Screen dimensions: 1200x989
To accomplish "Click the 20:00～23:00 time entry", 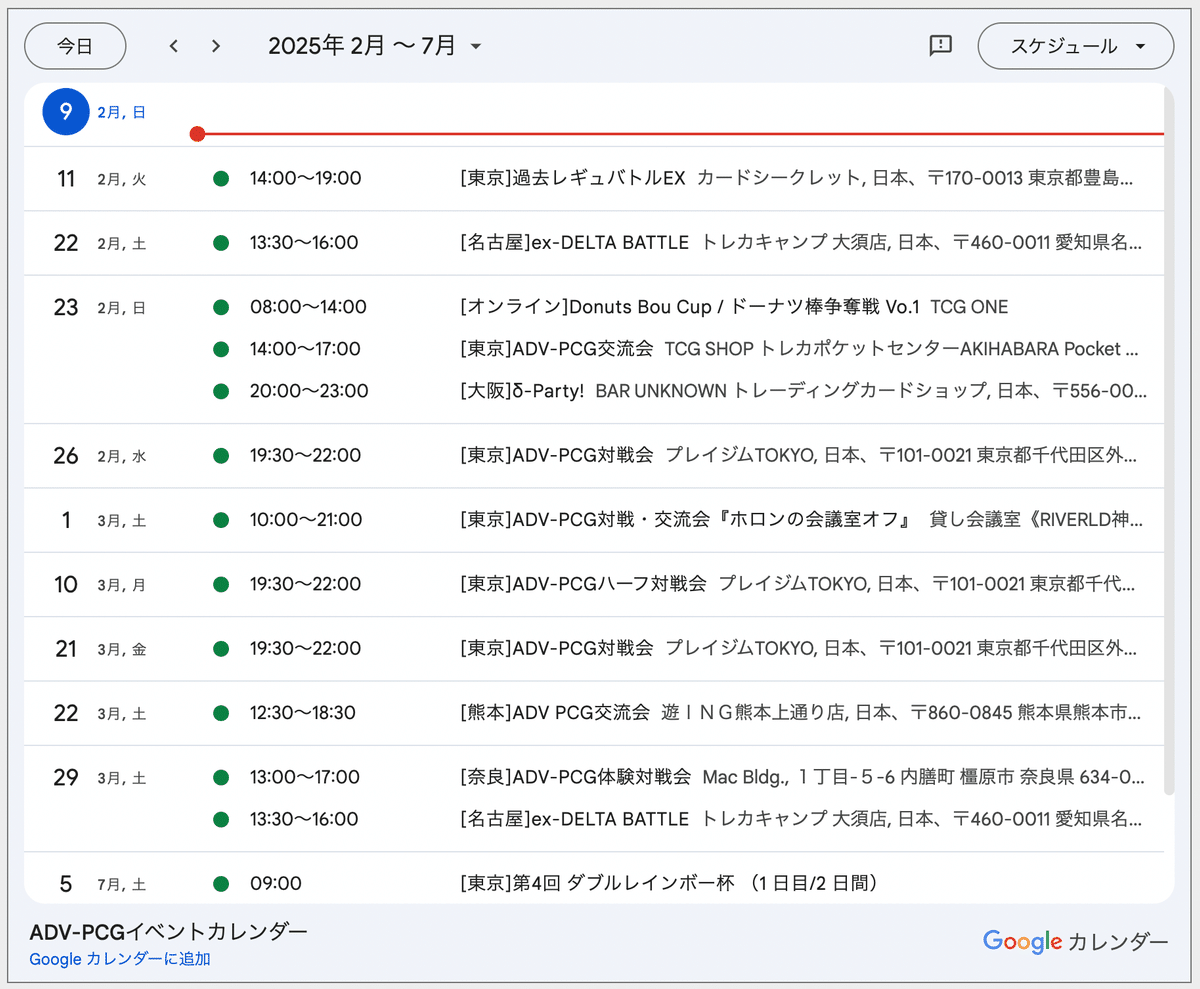I will click(x=309, y=391).
